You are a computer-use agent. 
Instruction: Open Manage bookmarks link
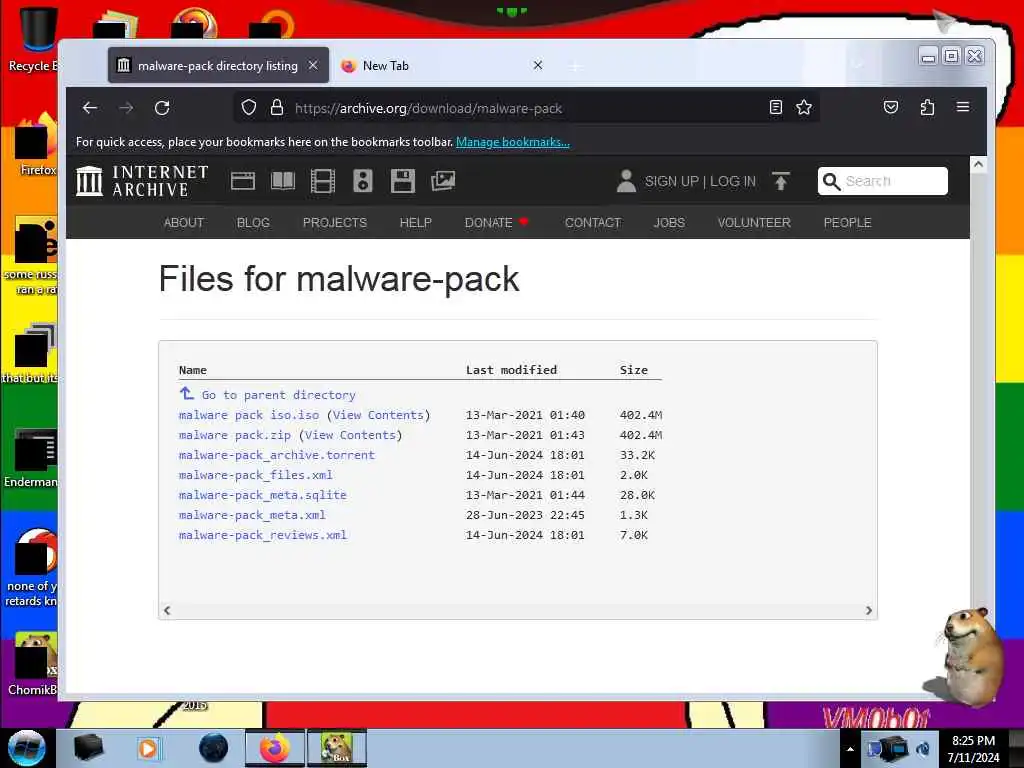(513, 142)
